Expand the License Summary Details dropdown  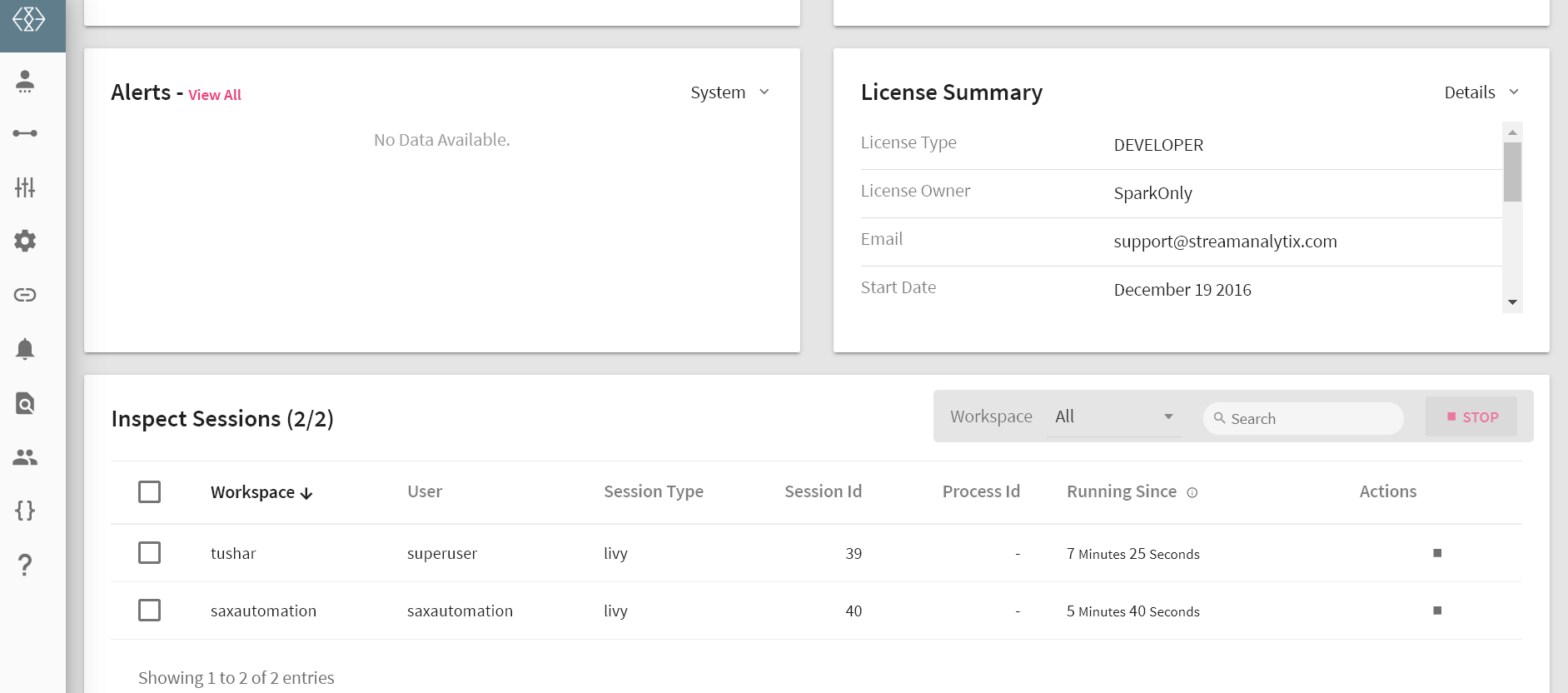pos(1481,92)
